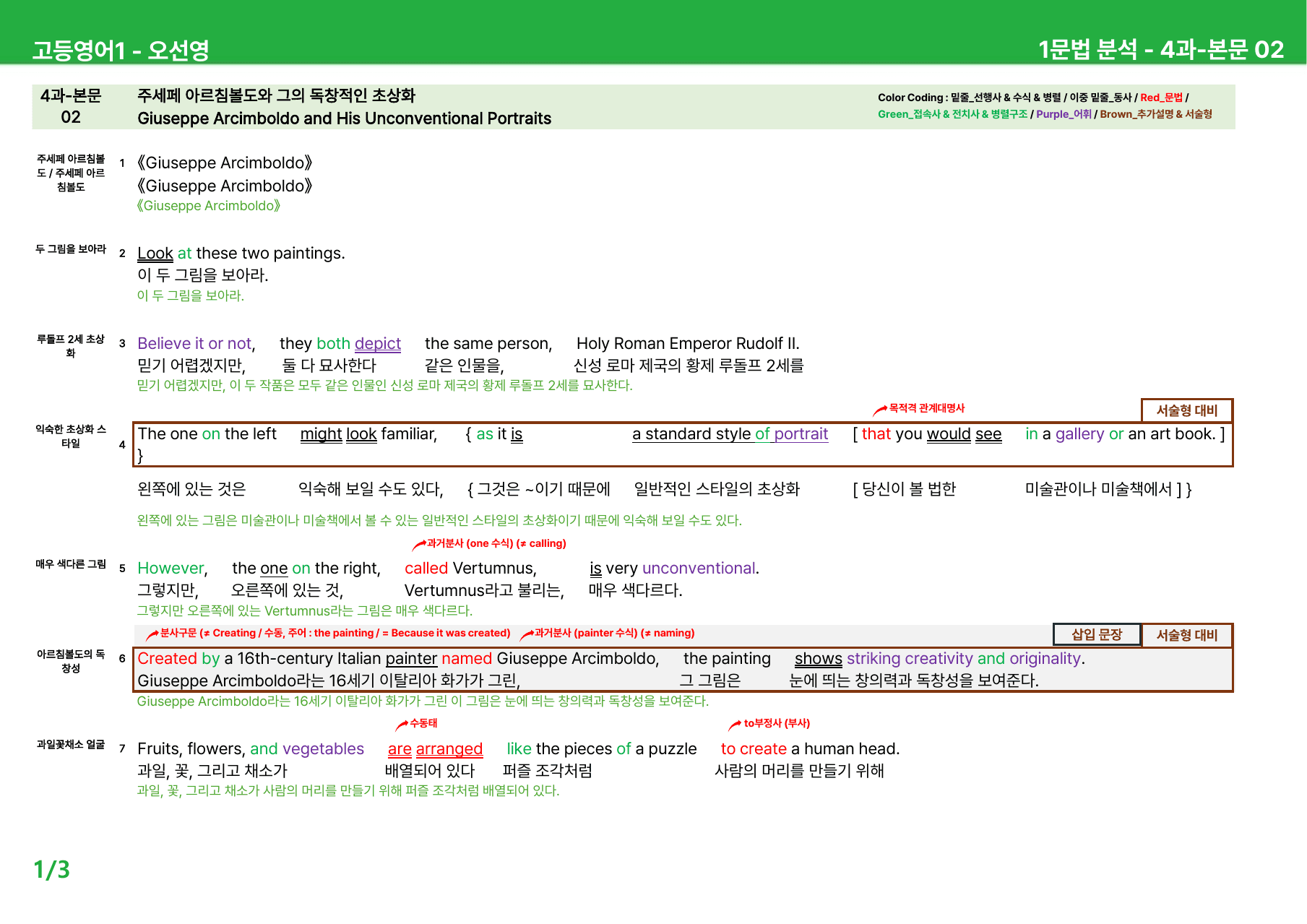Screen dimensions: 1307x924
Task: Click 'Purple_어휘' in the legend
Action: (1064, 114)
